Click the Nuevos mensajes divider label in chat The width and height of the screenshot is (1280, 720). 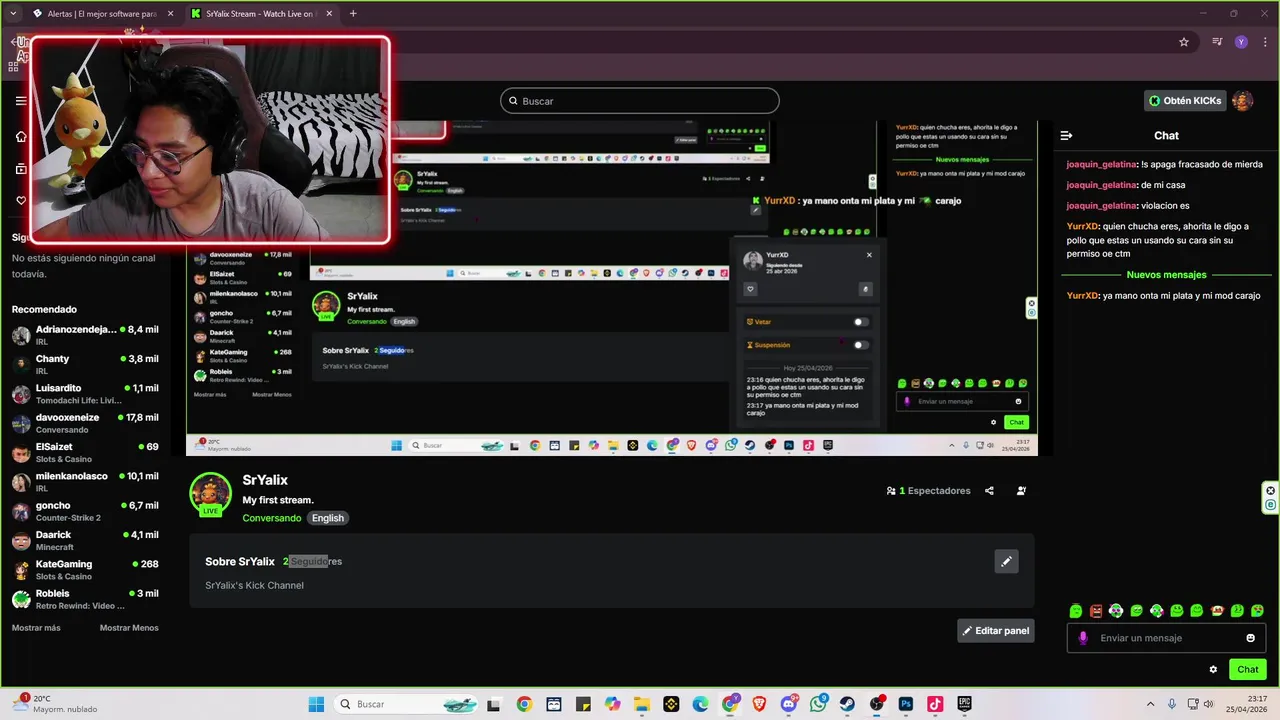coord(1166,275)
